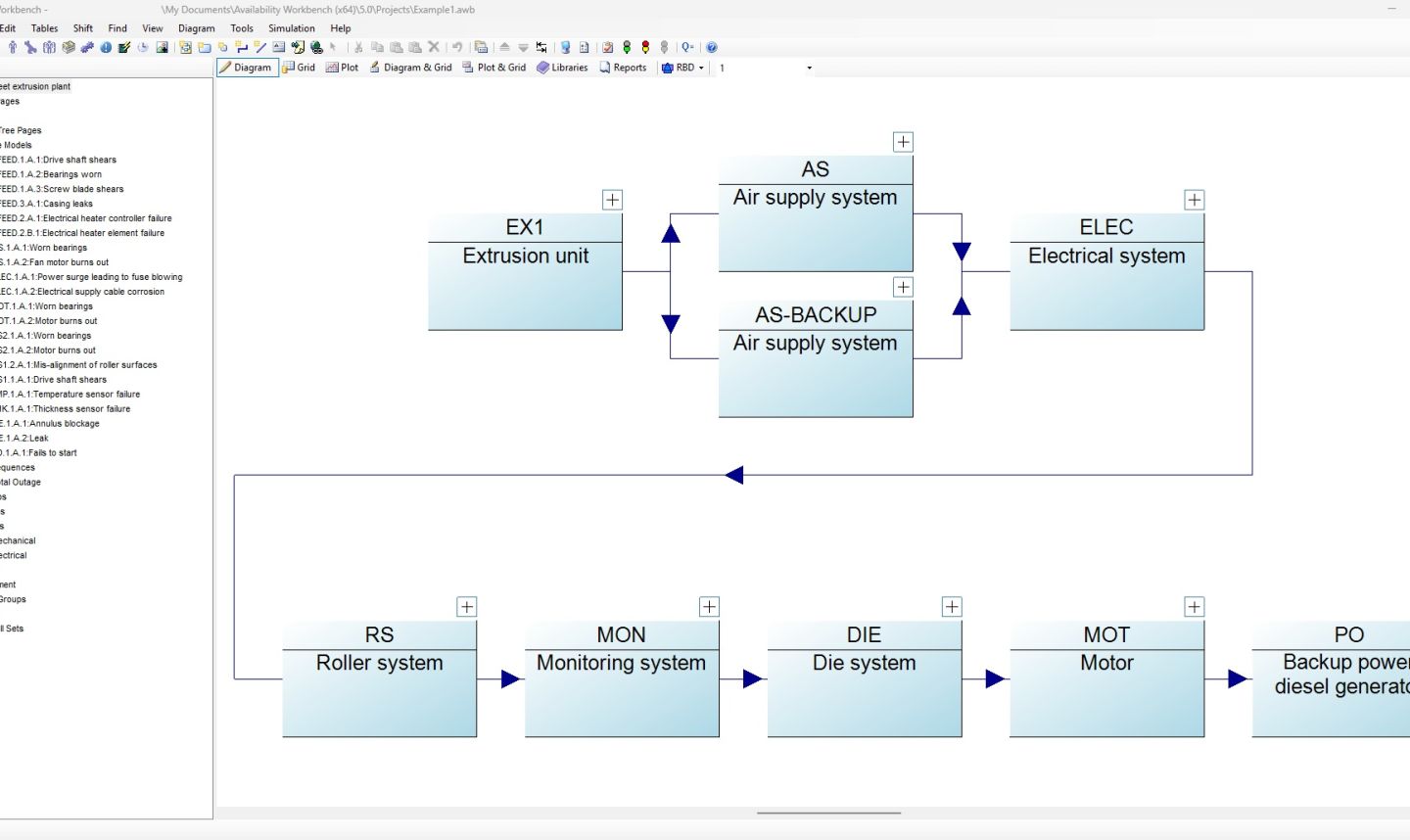Select the Drive shaft shears tree entry
The width and height of the screenshot is (1410, 840).
pos(59,159)
